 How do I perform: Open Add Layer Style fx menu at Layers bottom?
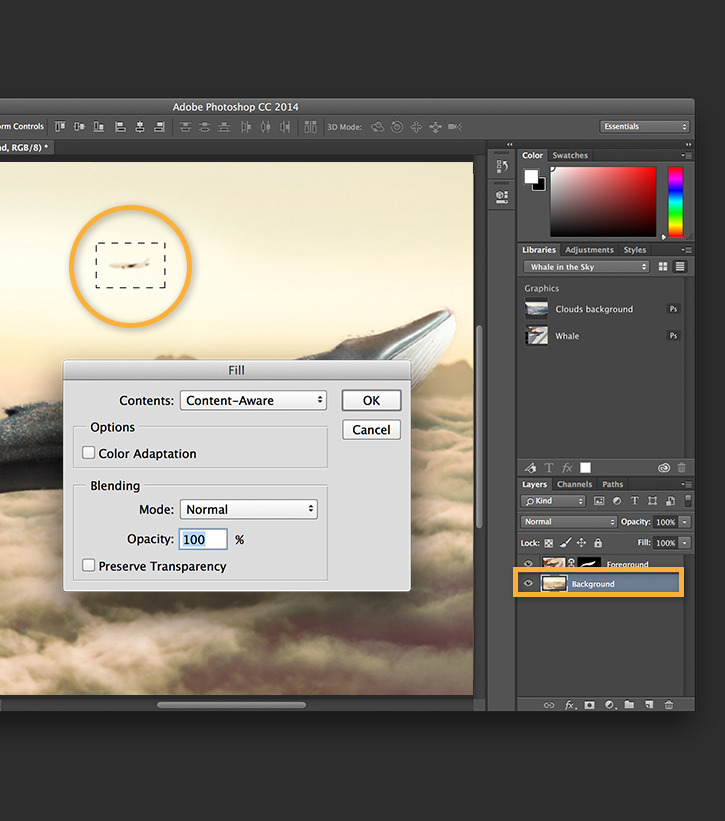click(x=570, y=705)
